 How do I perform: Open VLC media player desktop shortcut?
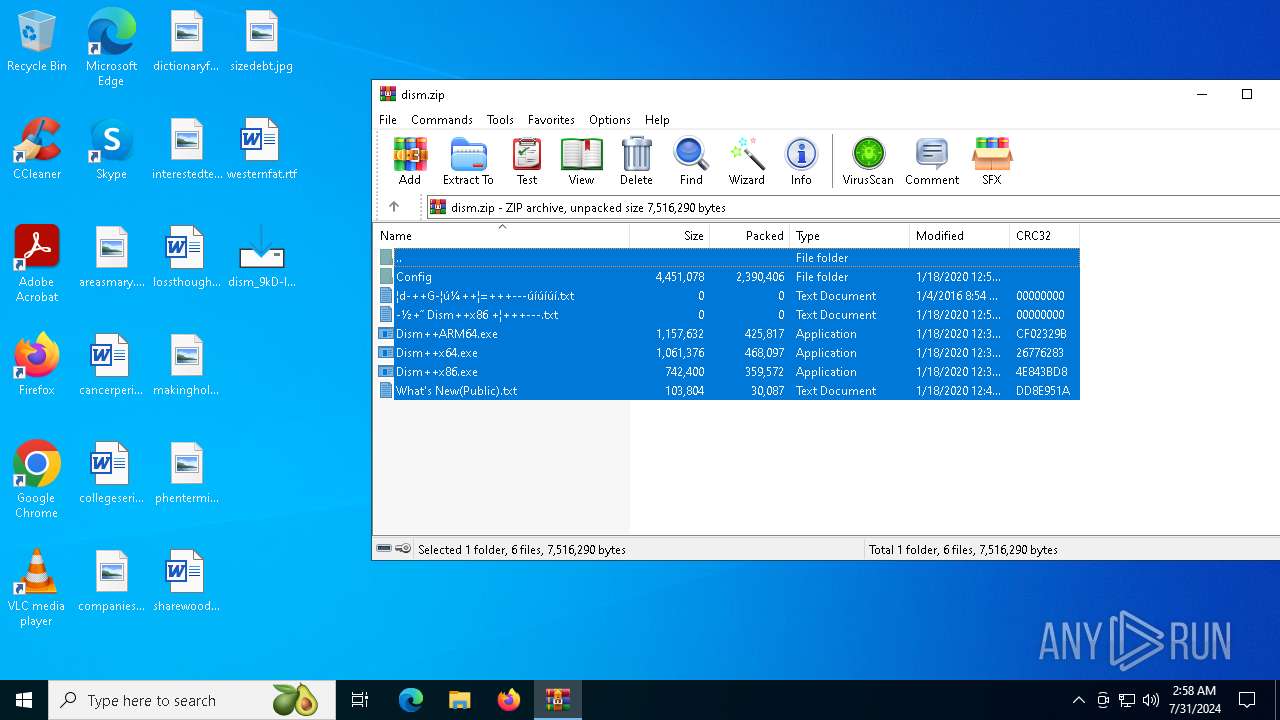(x=37, y=588)
